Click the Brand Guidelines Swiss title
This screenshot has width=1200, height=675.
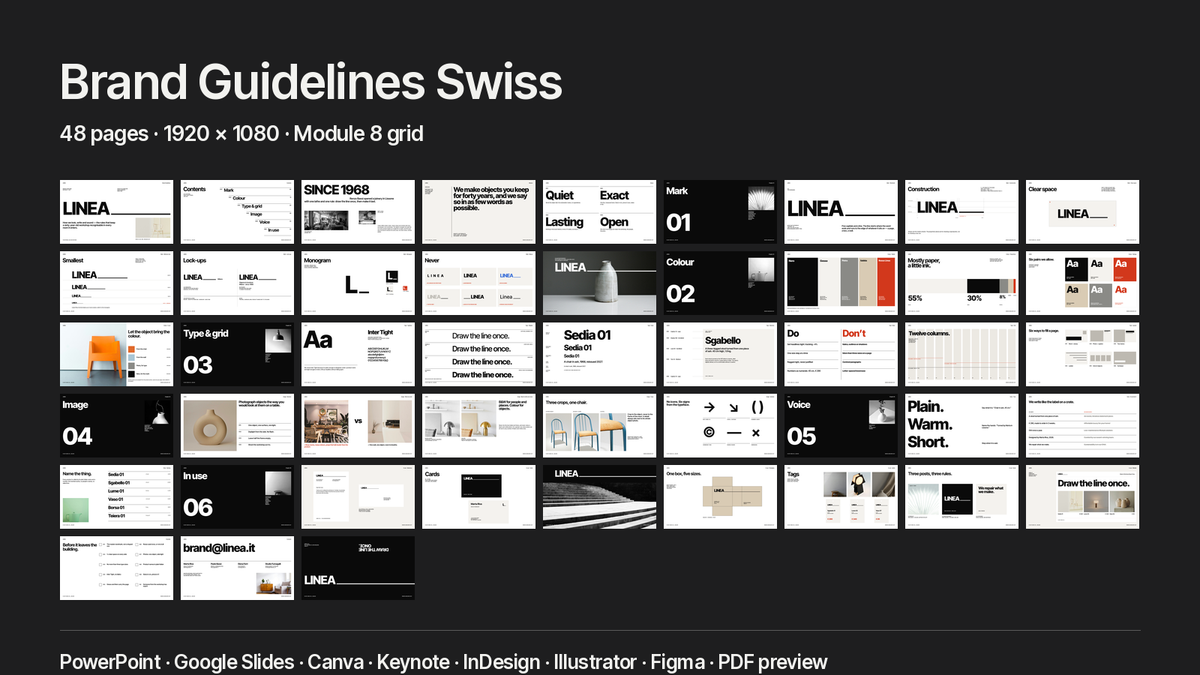[311, 82]
